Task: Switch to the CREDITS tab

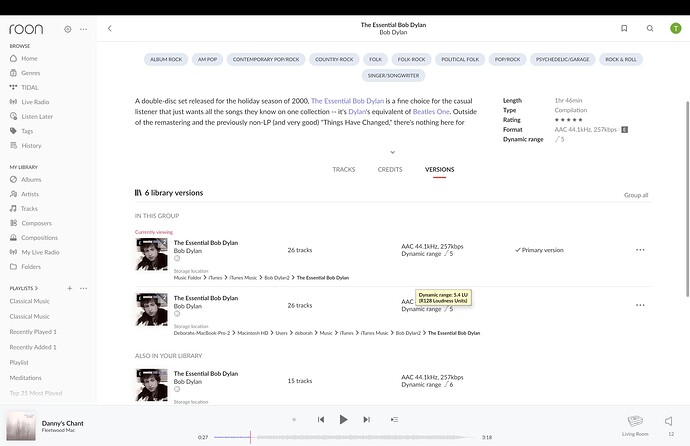Action: (x=390, y=169)
